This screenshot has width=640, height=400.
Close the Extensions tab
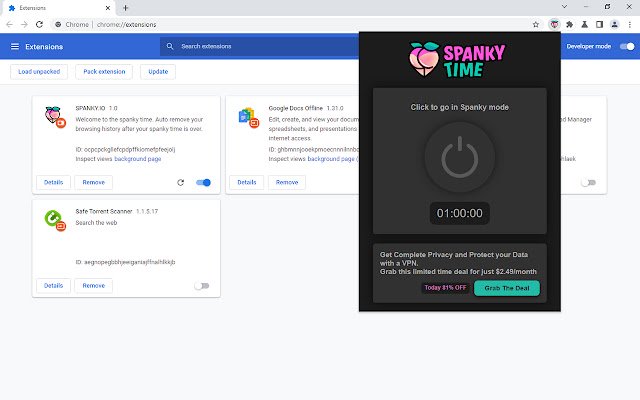(x=108, y=8)
